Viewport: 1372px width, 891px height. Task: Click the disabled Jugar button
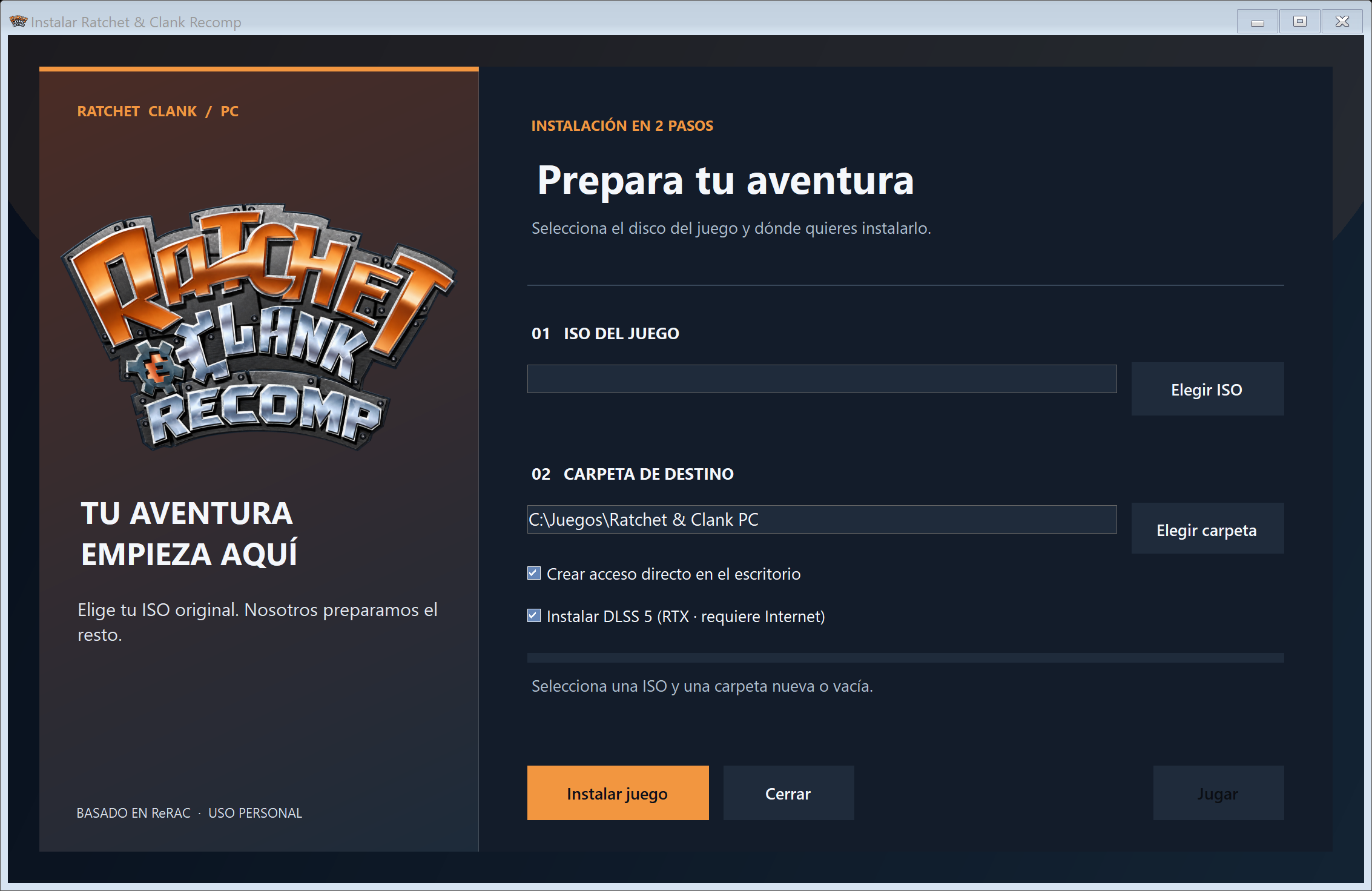(1218, 793)
